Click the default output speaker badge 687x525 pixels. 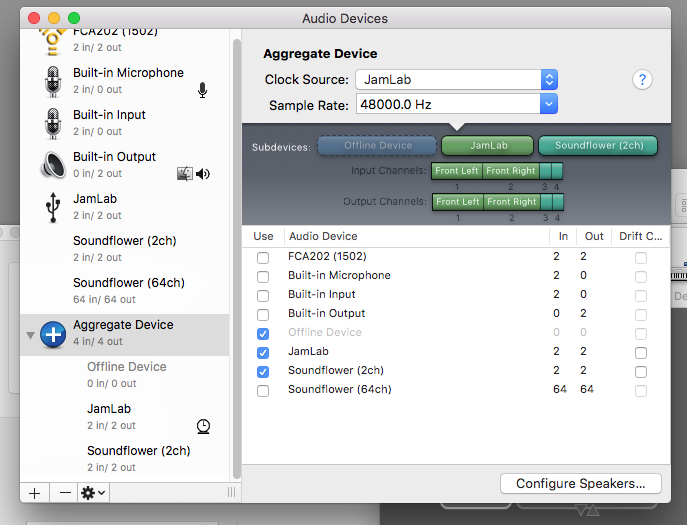click(203, 174)
